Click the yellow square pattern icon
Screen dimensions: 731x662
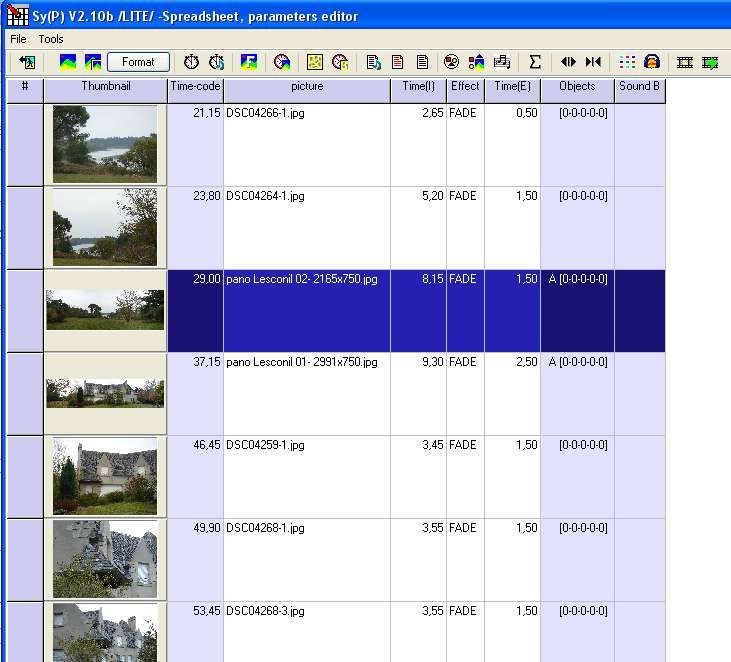click(315, 62)
